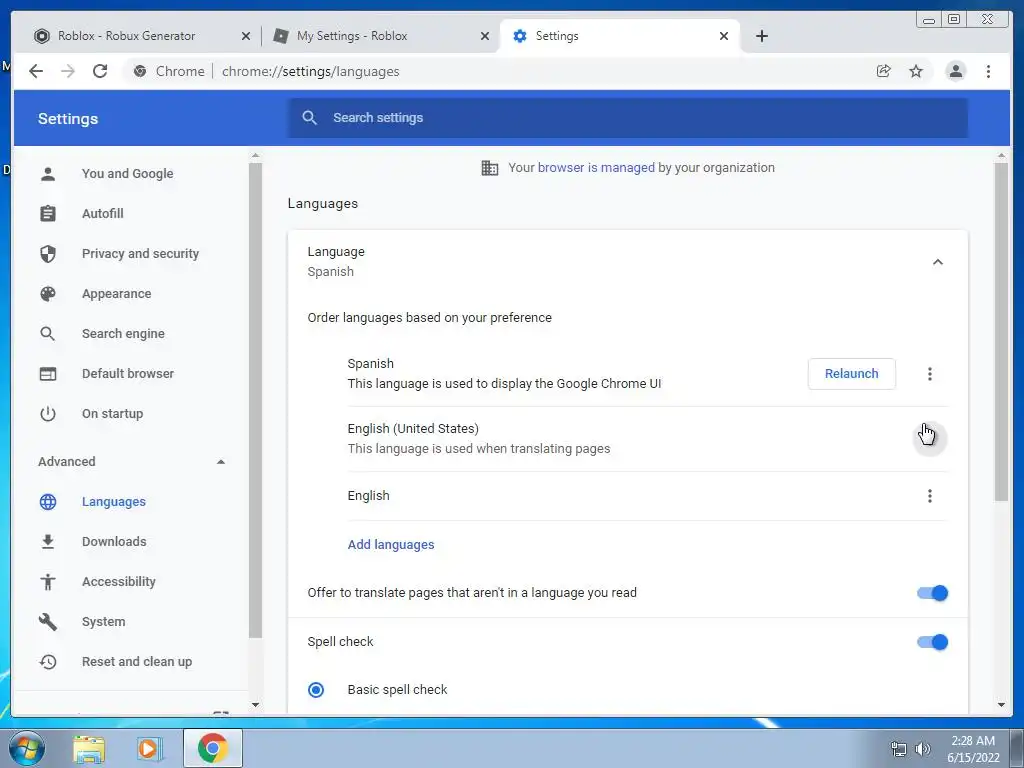Open a new tab with plus button
Image resolution: width=1024 pixels, height=768 pixels.
[761, 36]
